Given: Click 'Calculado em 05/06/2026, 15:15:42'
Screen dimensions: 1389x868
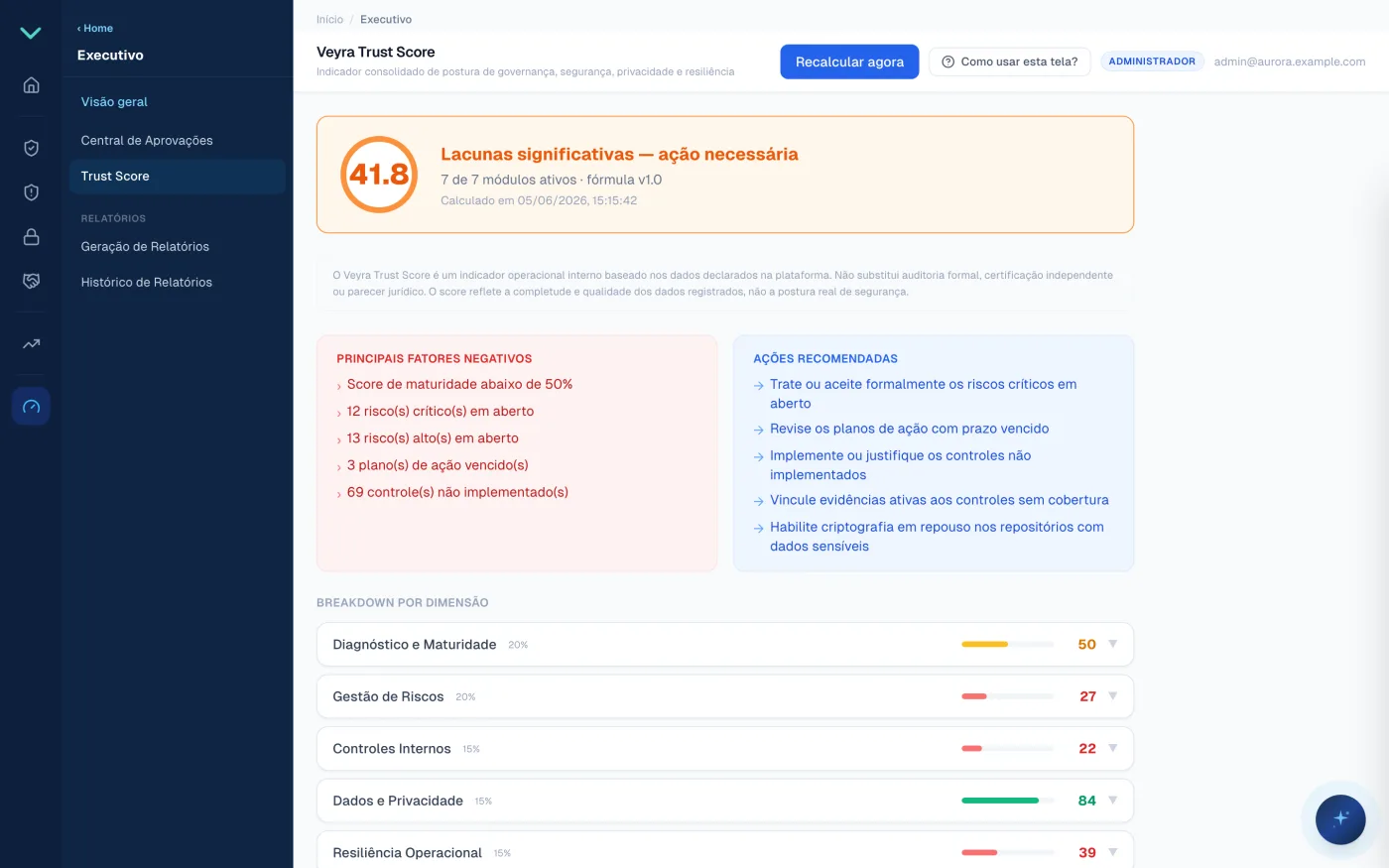Looking at the screenshot, I should 539,201.
